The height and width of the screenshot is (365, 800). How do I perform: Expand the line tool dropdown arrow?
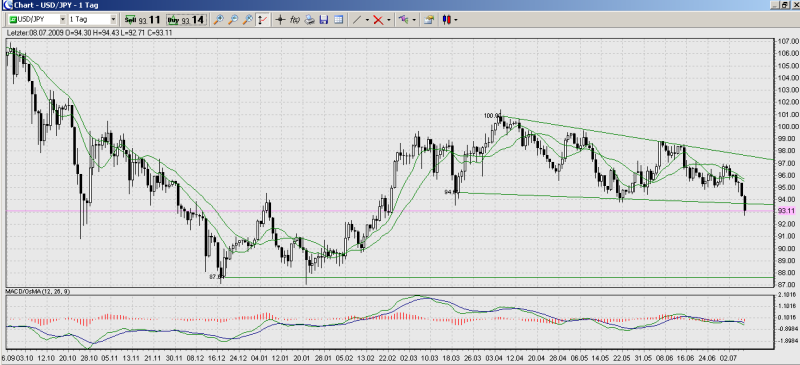coord(367,20)
